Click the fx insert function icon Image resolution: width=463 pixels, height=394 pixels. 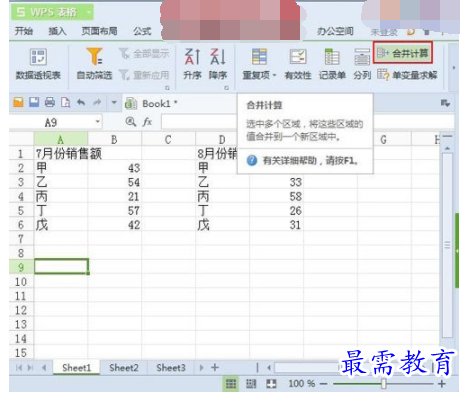coord(147,122)
